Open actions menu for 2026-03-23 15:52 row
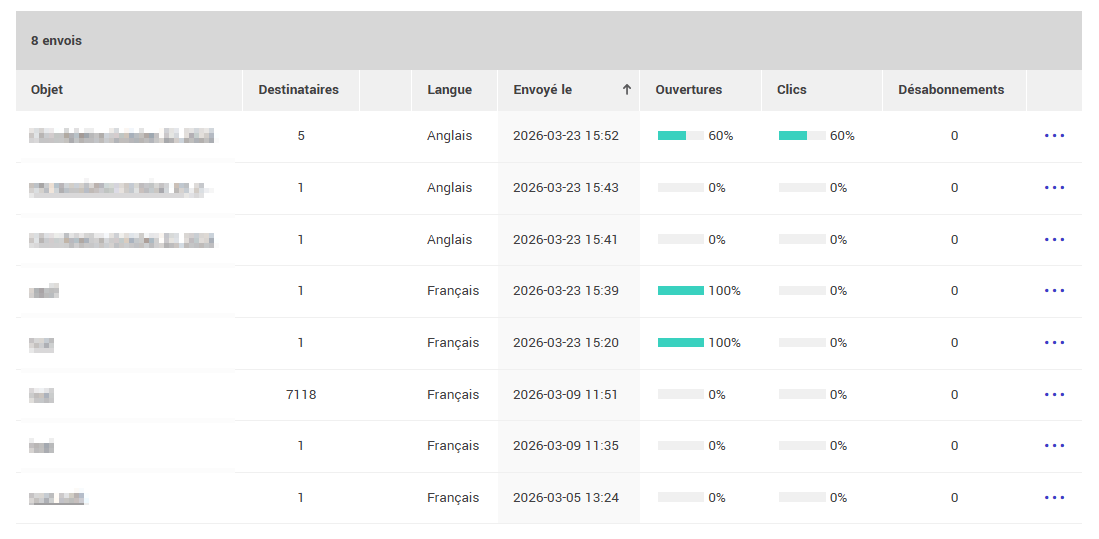Screen dimensions: 1099x539 coord(1054,136)
